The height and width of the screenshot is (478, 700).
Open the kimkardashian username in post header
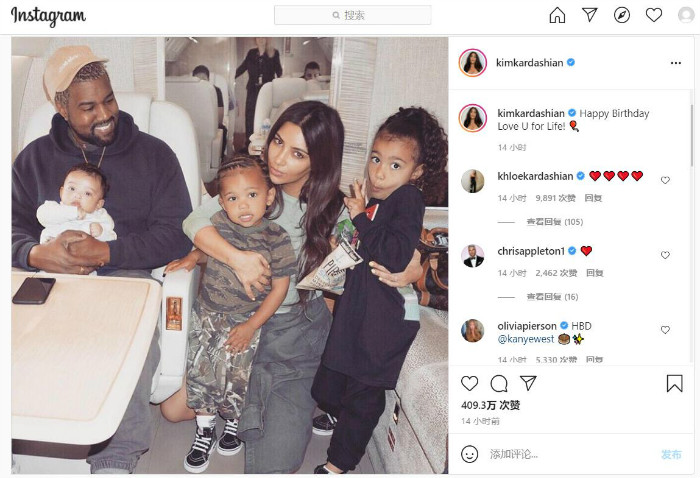[x=529, y=63]
